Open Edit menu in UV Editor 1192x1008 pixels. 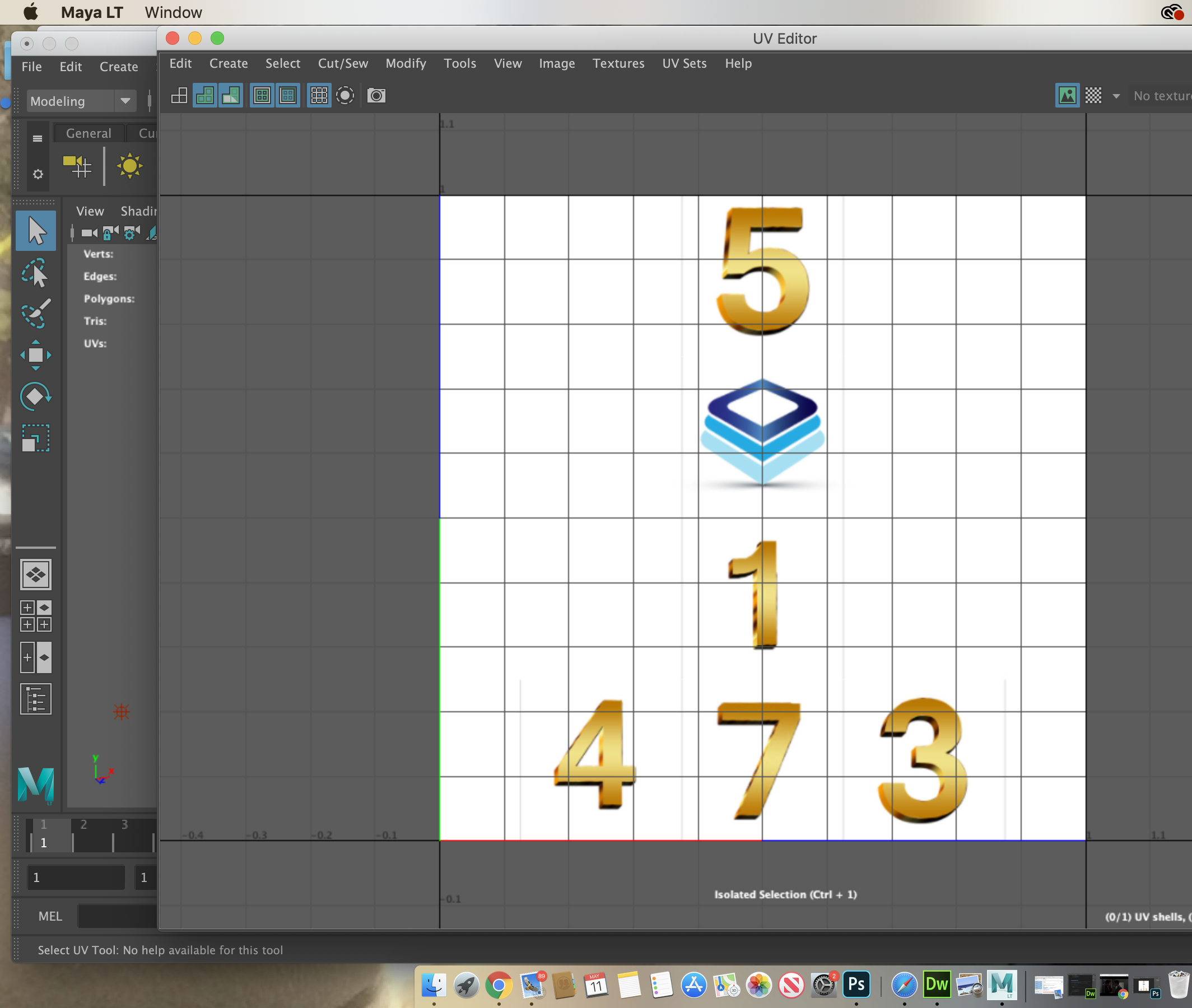[180, 63]
